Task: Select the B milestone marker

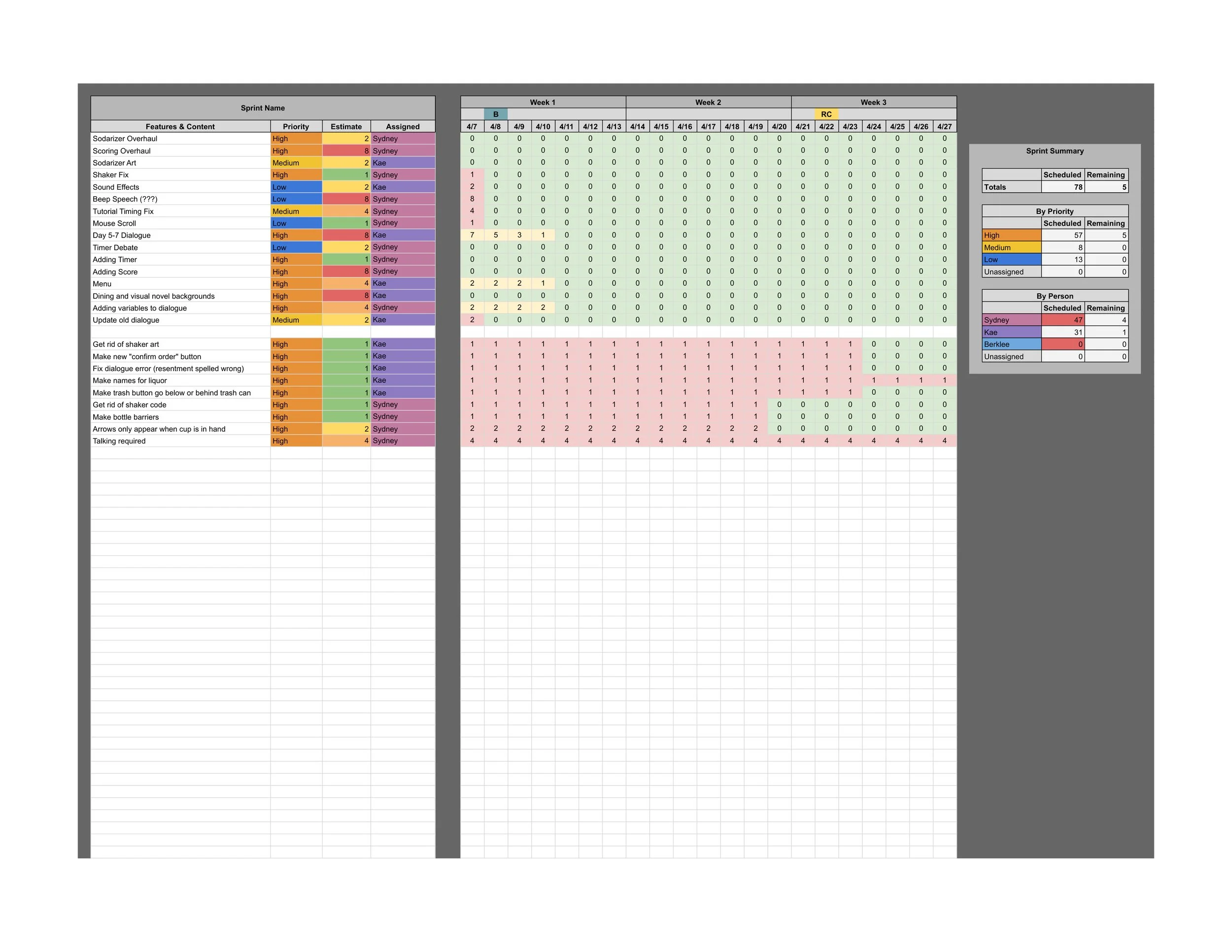Action: (495, 114)
